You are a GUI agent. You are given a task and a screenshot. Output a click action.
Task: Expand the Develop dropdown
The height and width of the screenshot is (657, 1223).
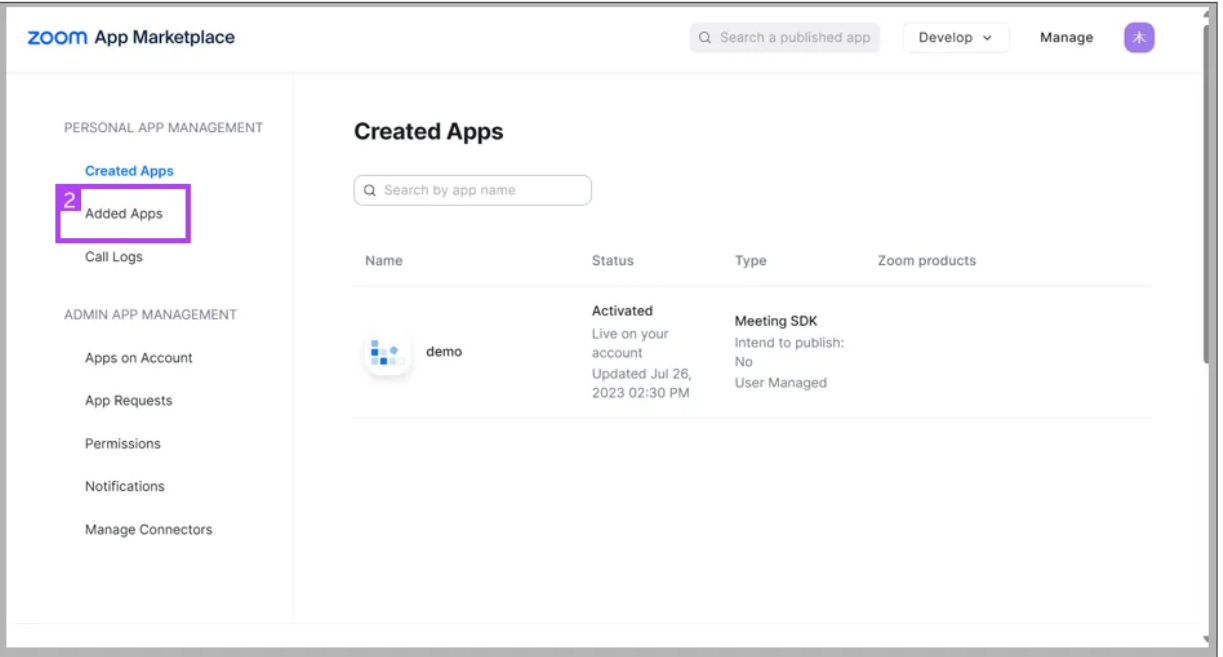tap(956, 38)
